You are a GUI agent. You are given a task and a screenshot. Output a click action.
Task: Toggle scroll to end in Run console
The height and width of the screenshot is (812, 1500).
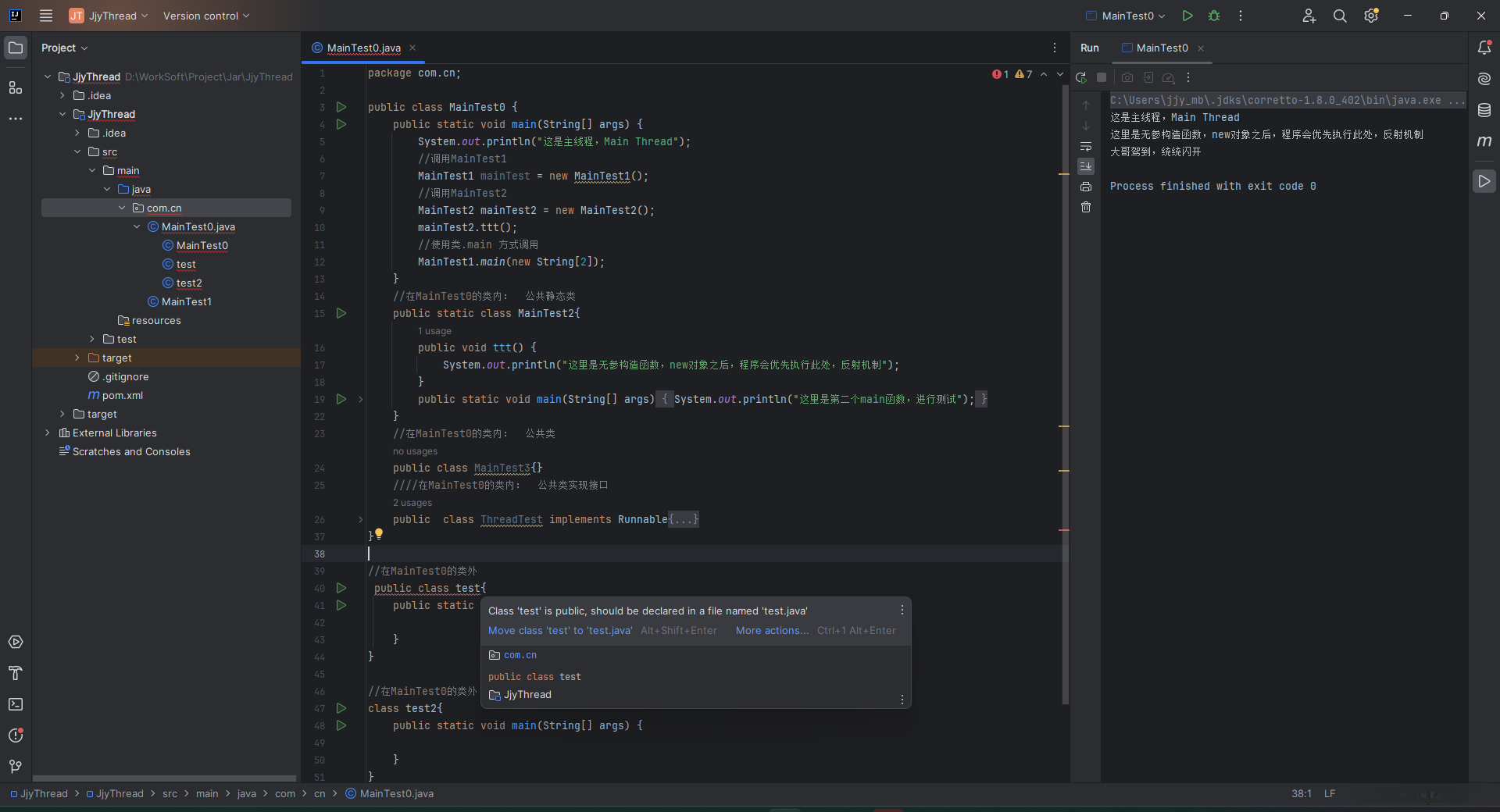tap(1086, 166)
